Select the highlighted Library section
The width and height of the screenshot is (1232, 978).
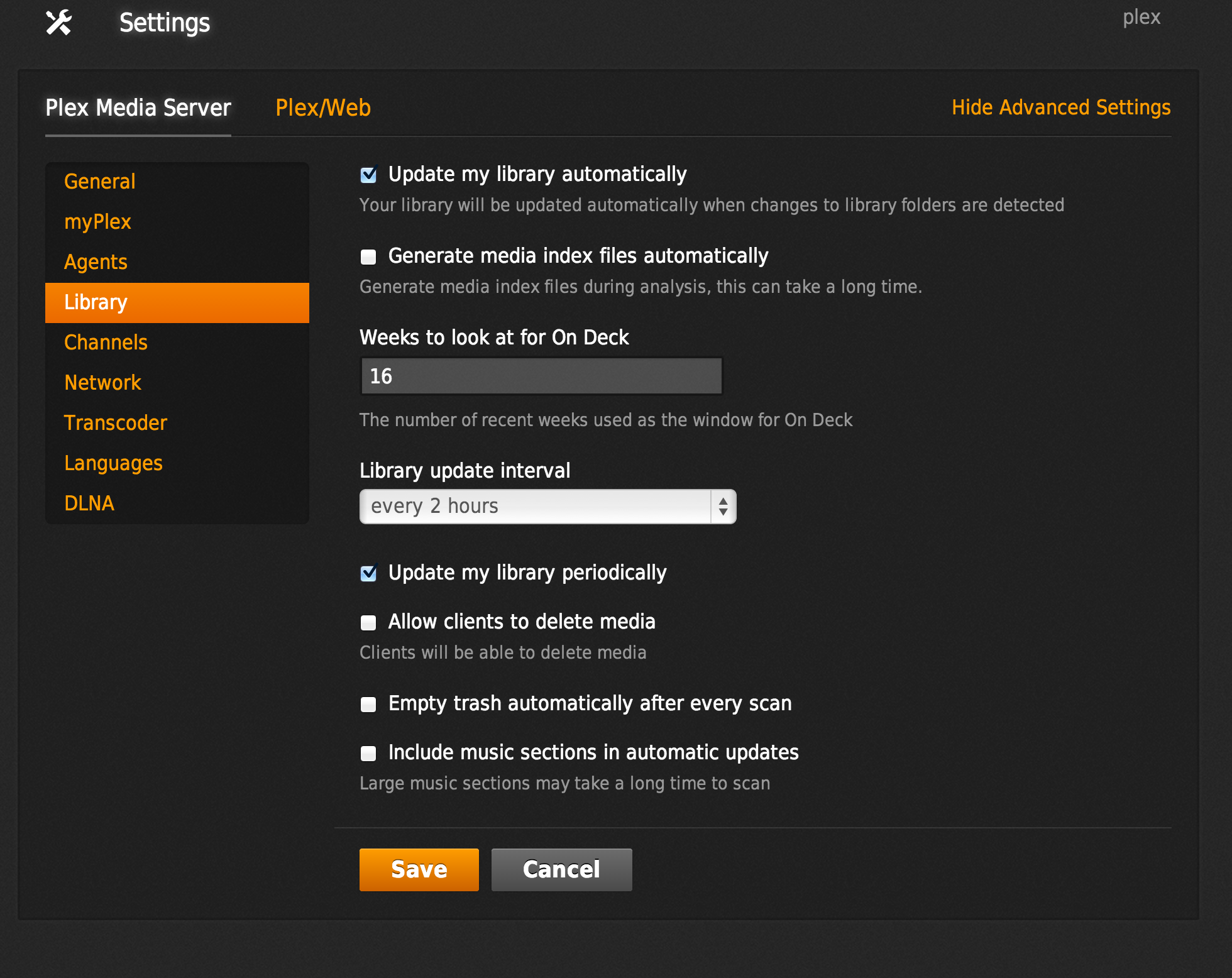tap(177, 302)
